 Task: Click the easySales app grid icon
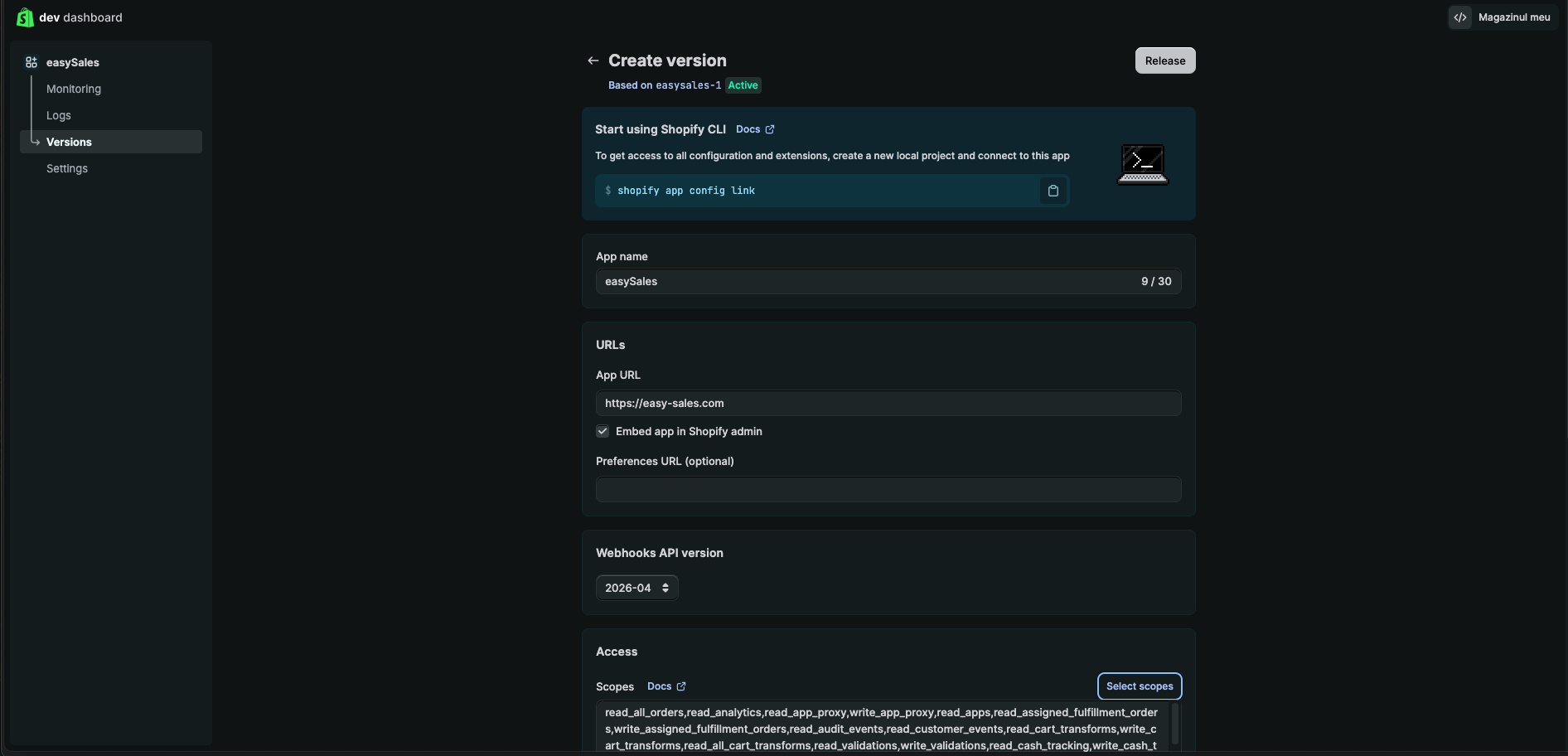31,62
